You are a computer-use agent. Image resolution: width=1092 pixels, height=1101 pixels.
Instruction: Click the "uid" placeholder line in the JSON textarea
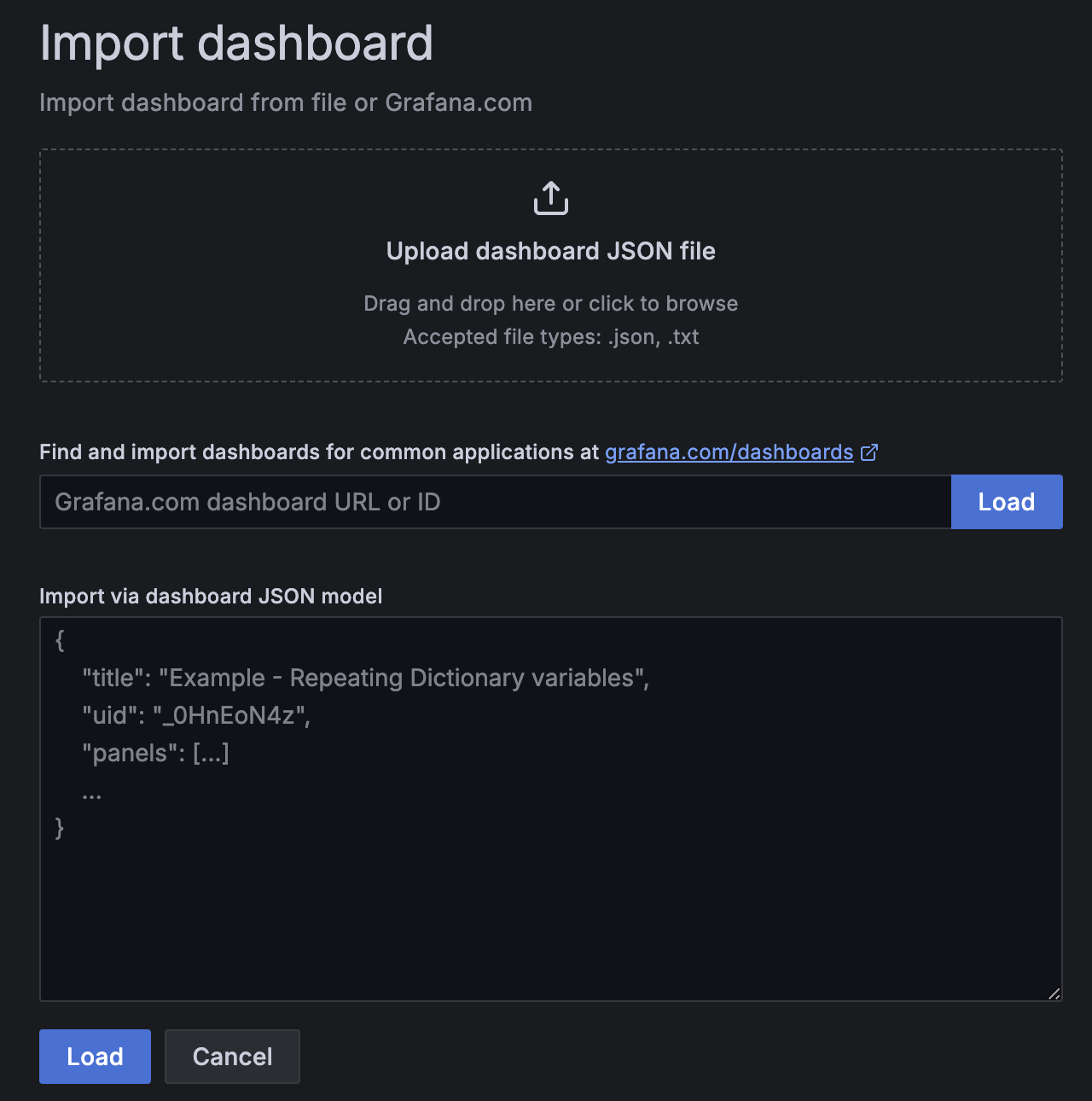pyautogui.click(x=196, y=715)
